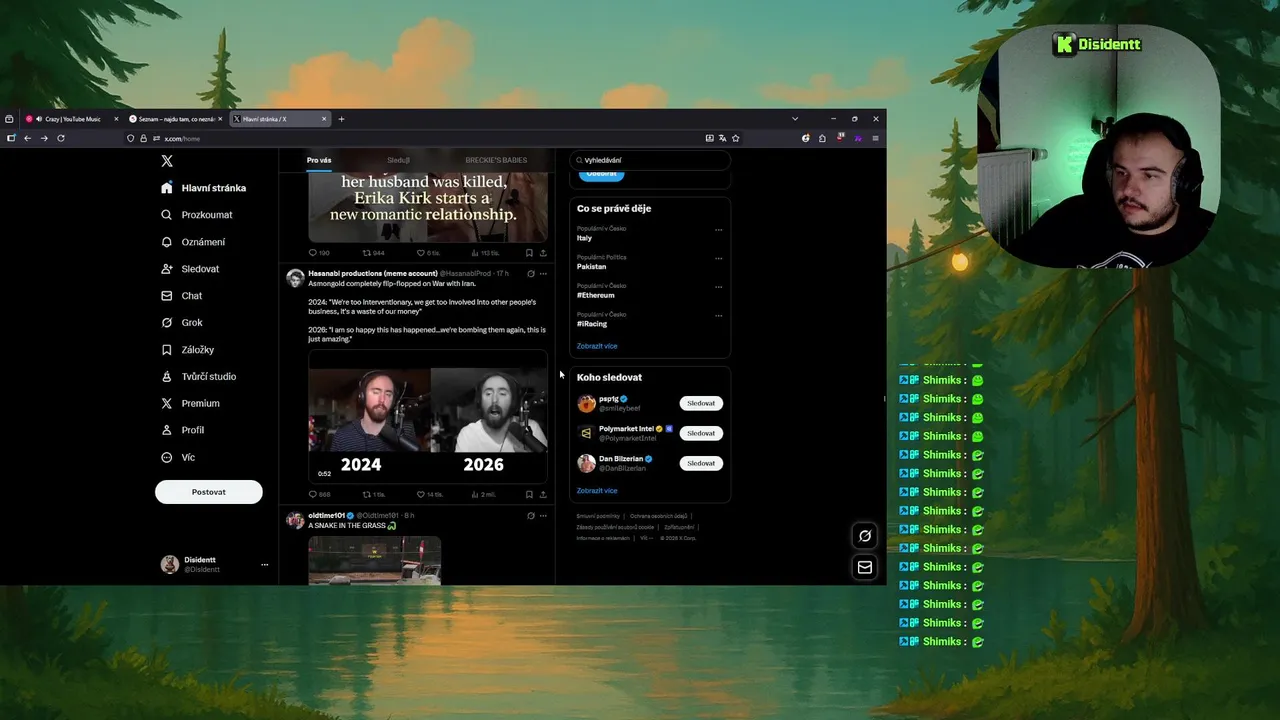The height and width of the screenshot is (720, 1280).
Task: Open the Kick logo beside Disidentt
Action: tap(1064, 44)
